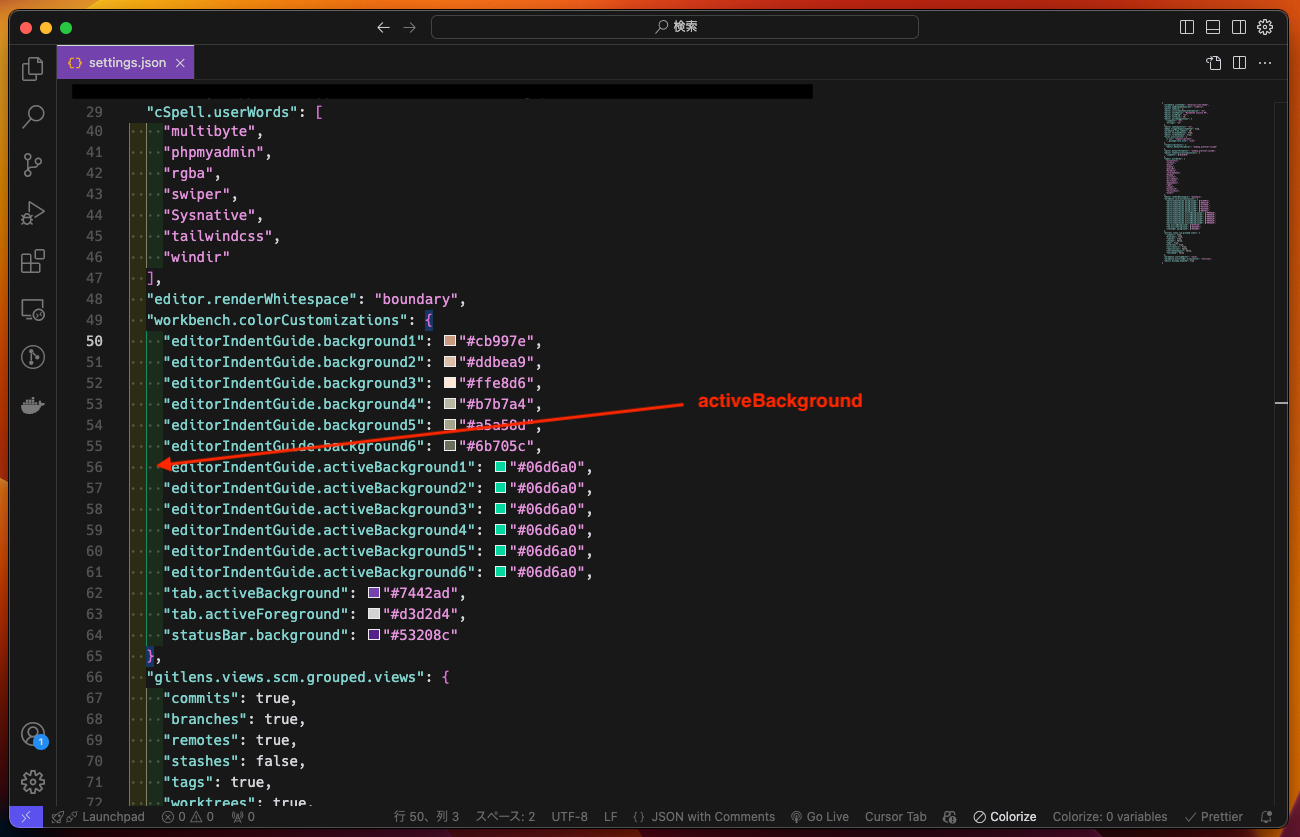This screenshot has height=837, width=1300.
Task: Click line number 56 in the gutter
Action: pyautogui.click(x=94, y=467)
